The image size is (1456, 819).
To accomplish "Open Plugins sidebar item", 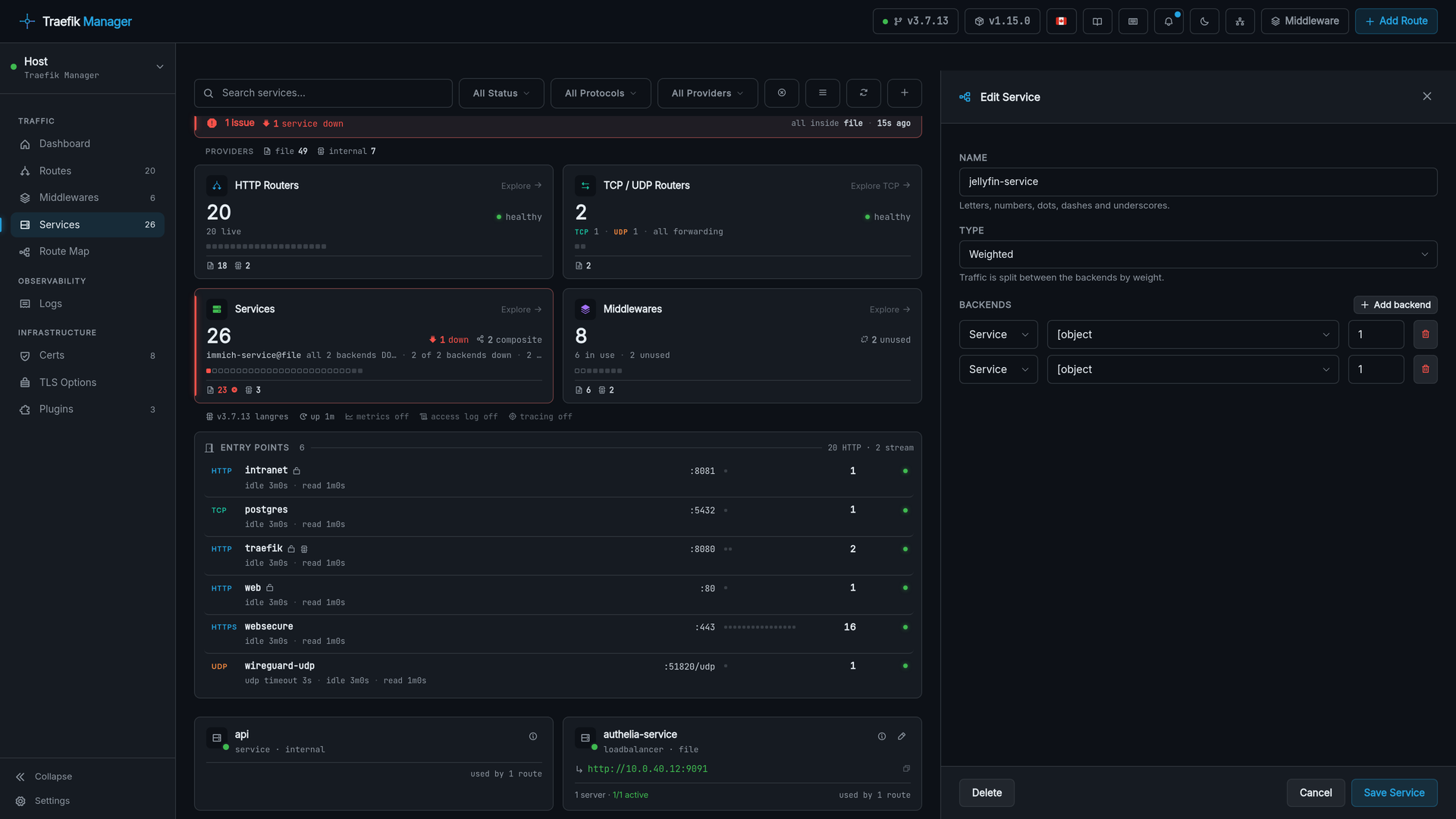I will pos(87,409).
